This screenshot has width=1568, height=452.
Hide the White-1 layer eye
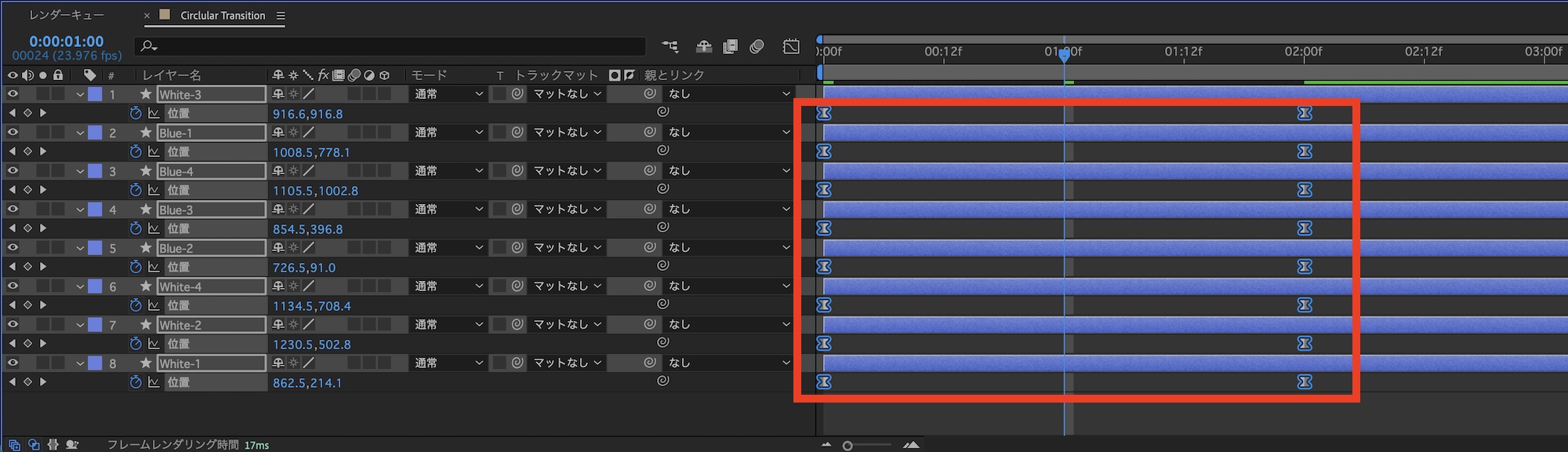(13, 363)
